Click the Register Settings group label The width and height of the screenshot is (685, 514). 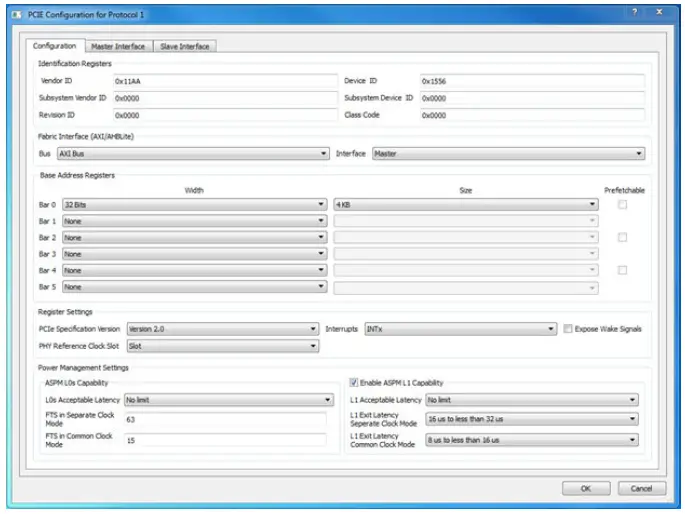[65, 312]
